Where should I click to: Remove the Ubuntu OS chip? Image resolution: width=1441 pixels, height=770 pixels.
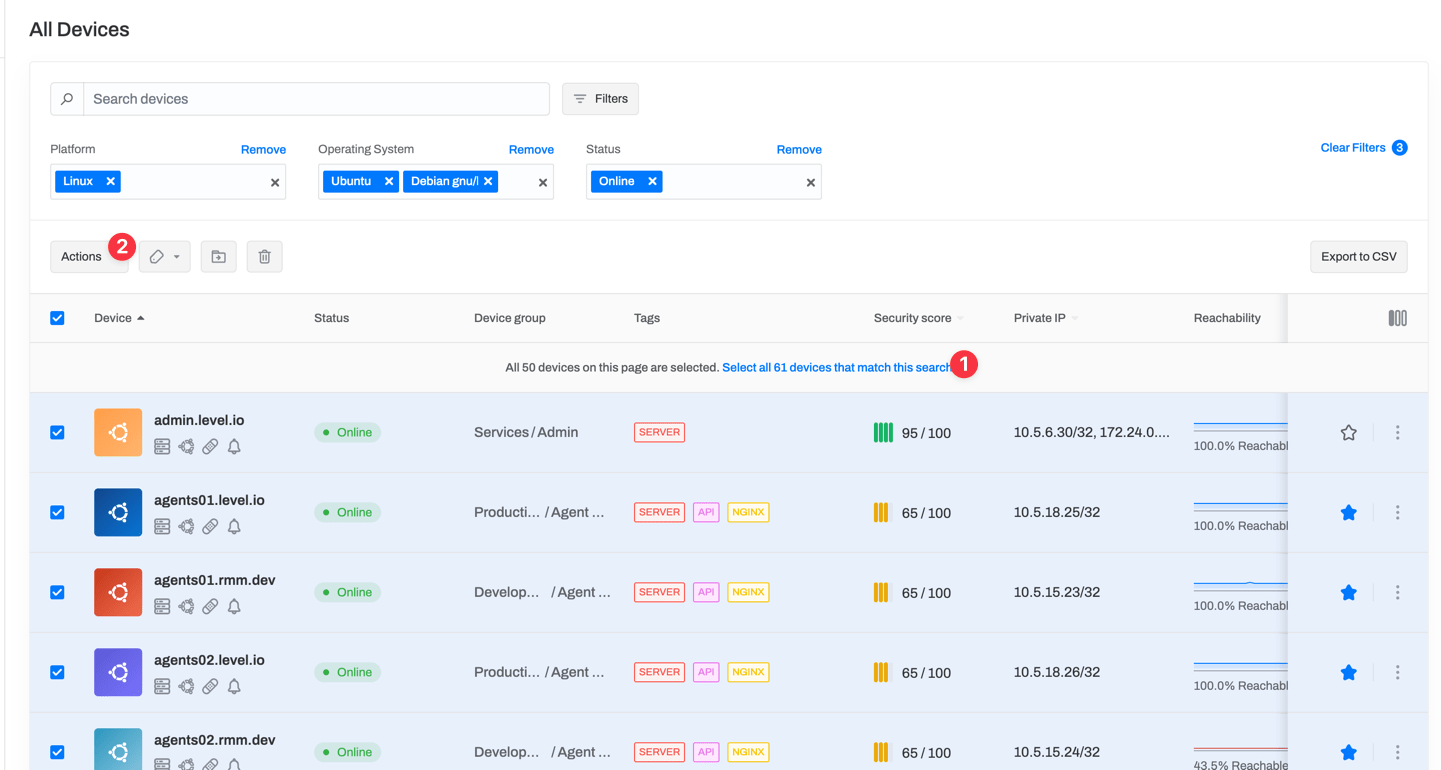[389, 181]
